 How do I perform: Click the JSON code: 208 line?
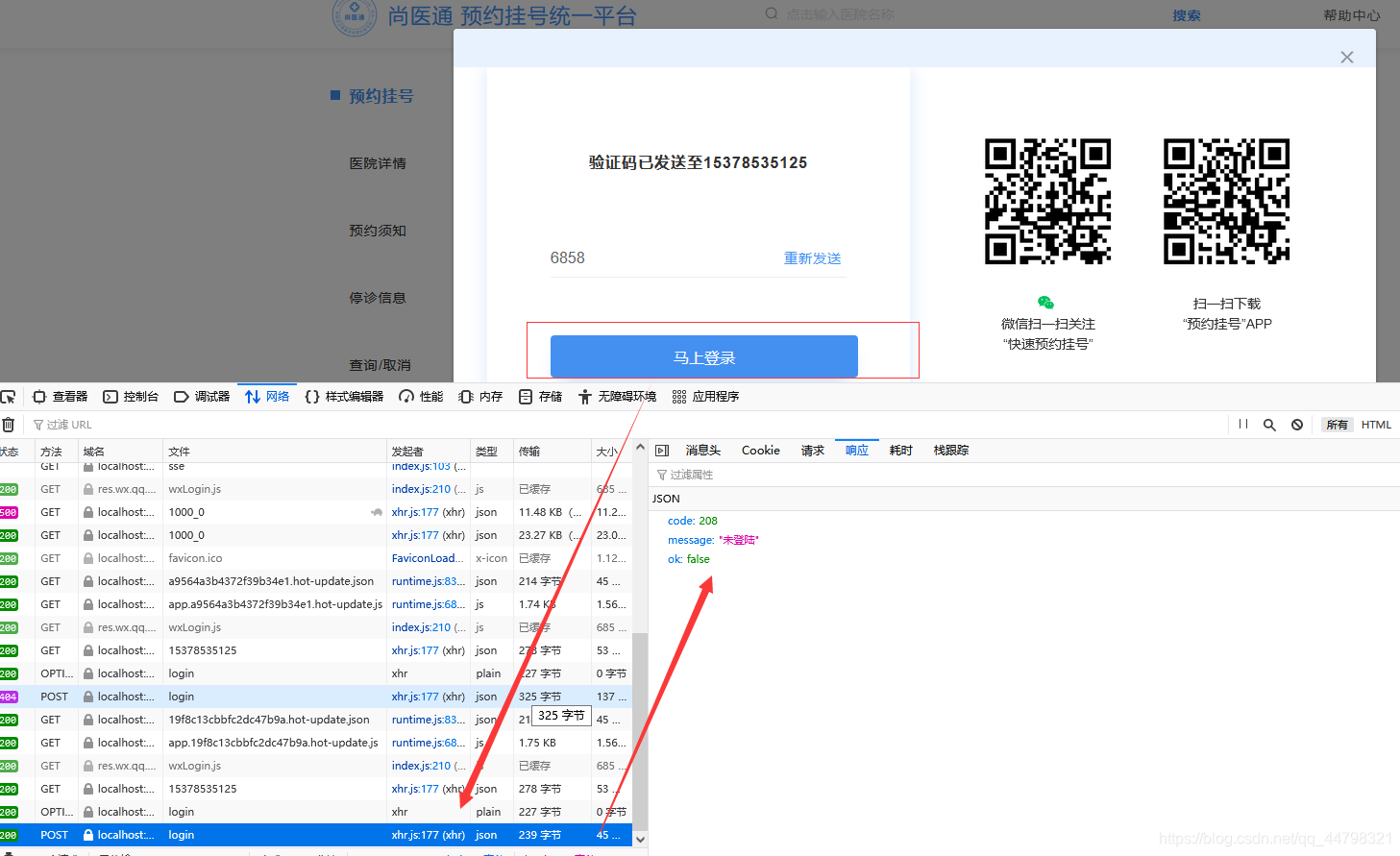(x=693, y=521)
